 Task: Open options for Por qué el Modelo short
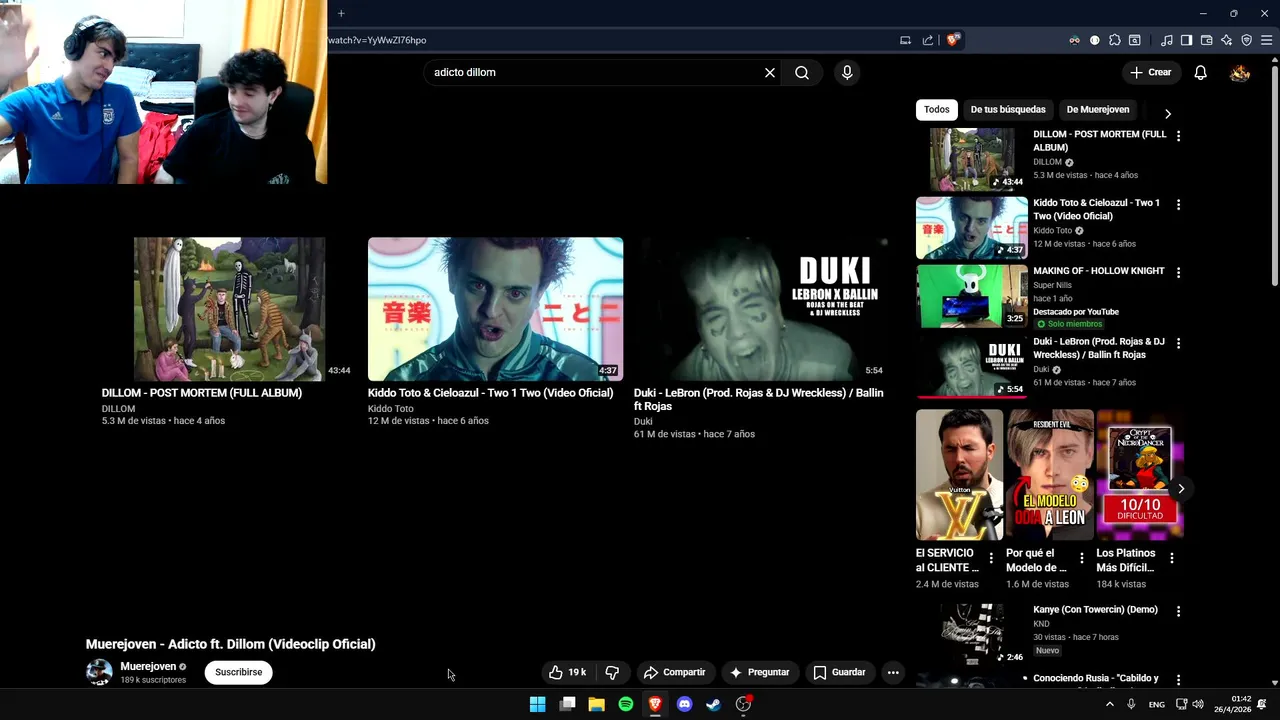[x=1081, y=558]
